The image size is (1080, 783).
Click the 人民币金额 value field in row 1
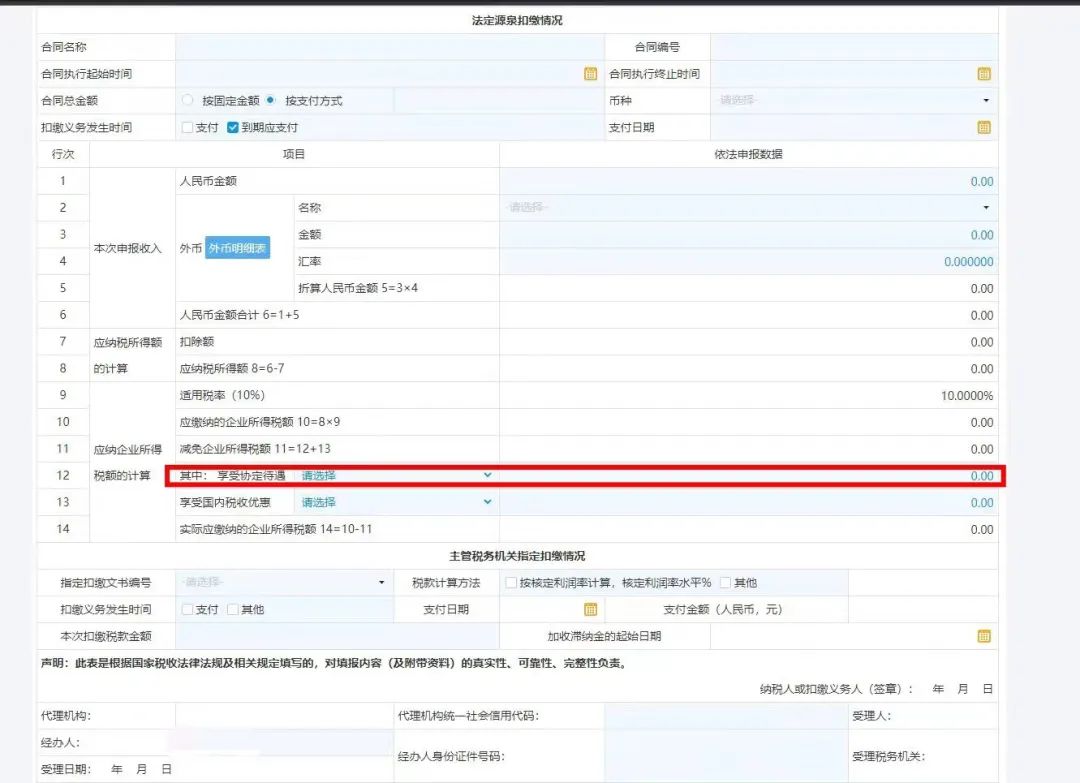tap(748, 181)
